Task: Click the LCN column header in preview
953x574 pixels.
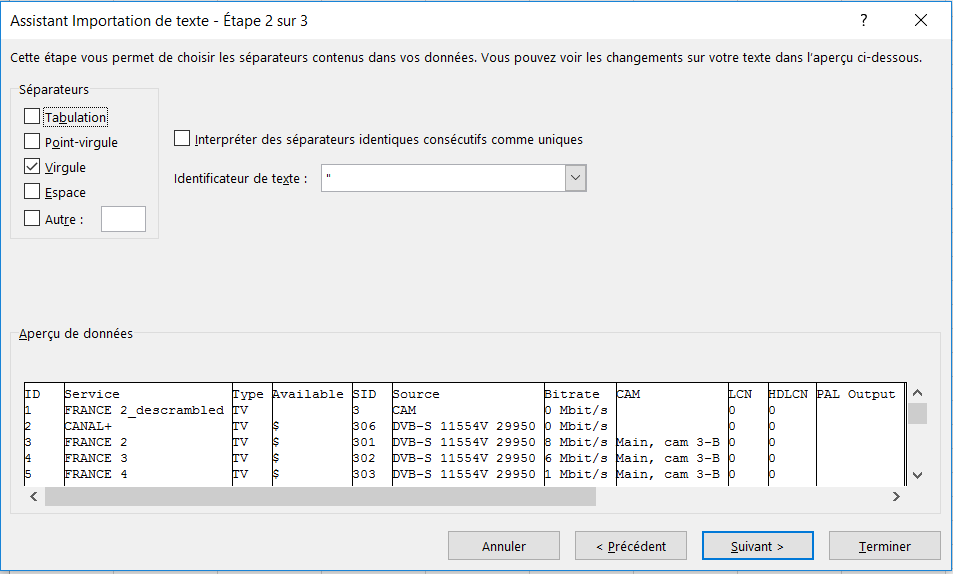Action: click(x=740, y=394)
